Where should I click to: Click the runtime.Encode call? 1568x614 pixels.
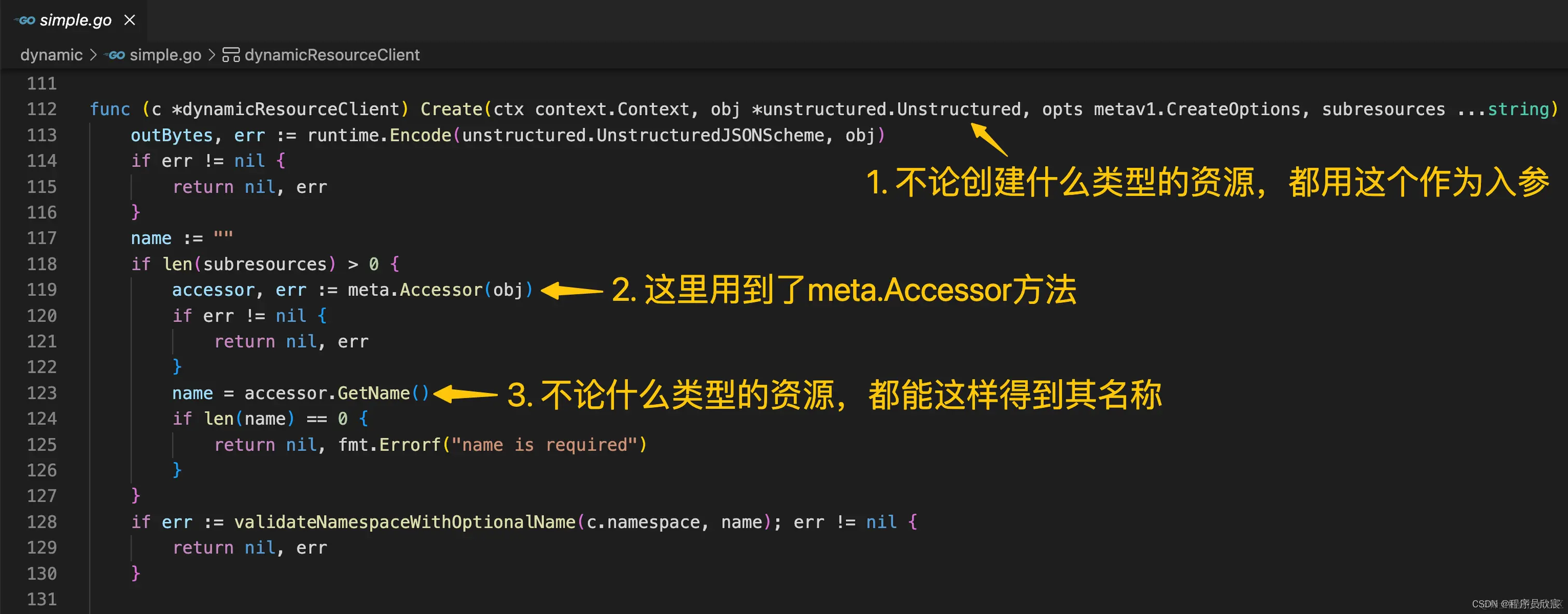pyautogui.click(x=379, y=135)
